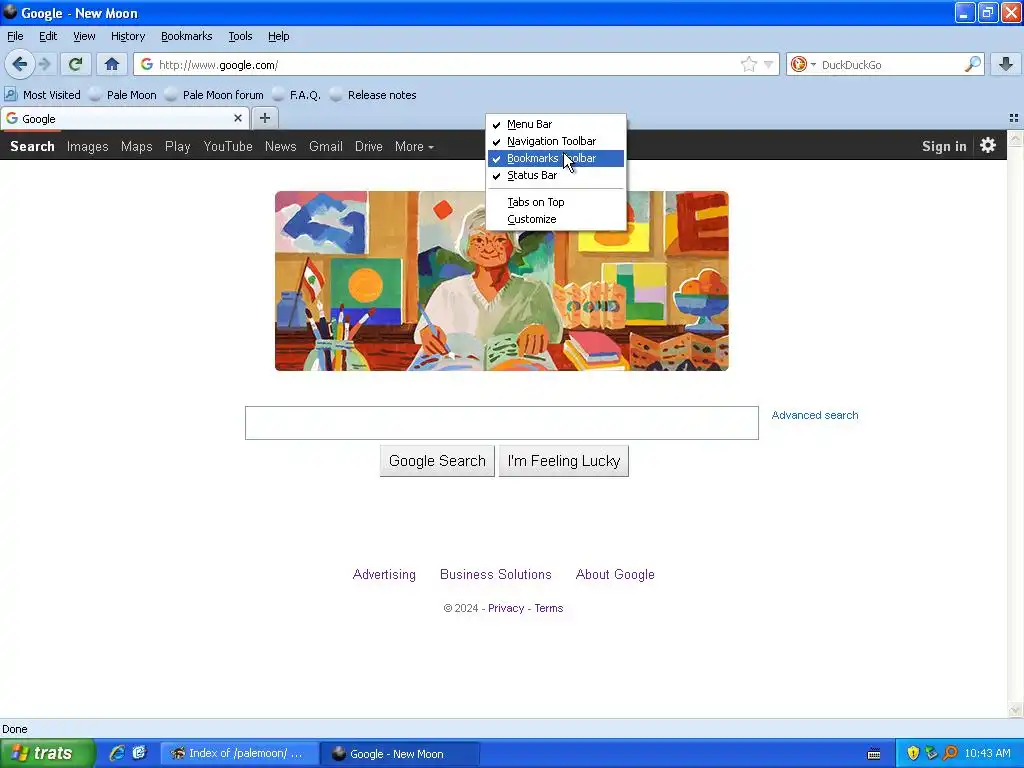This screenshot has width=1024, height=768.
Task: Expand the More dropdown in Google bar
Action: (414, 146)
